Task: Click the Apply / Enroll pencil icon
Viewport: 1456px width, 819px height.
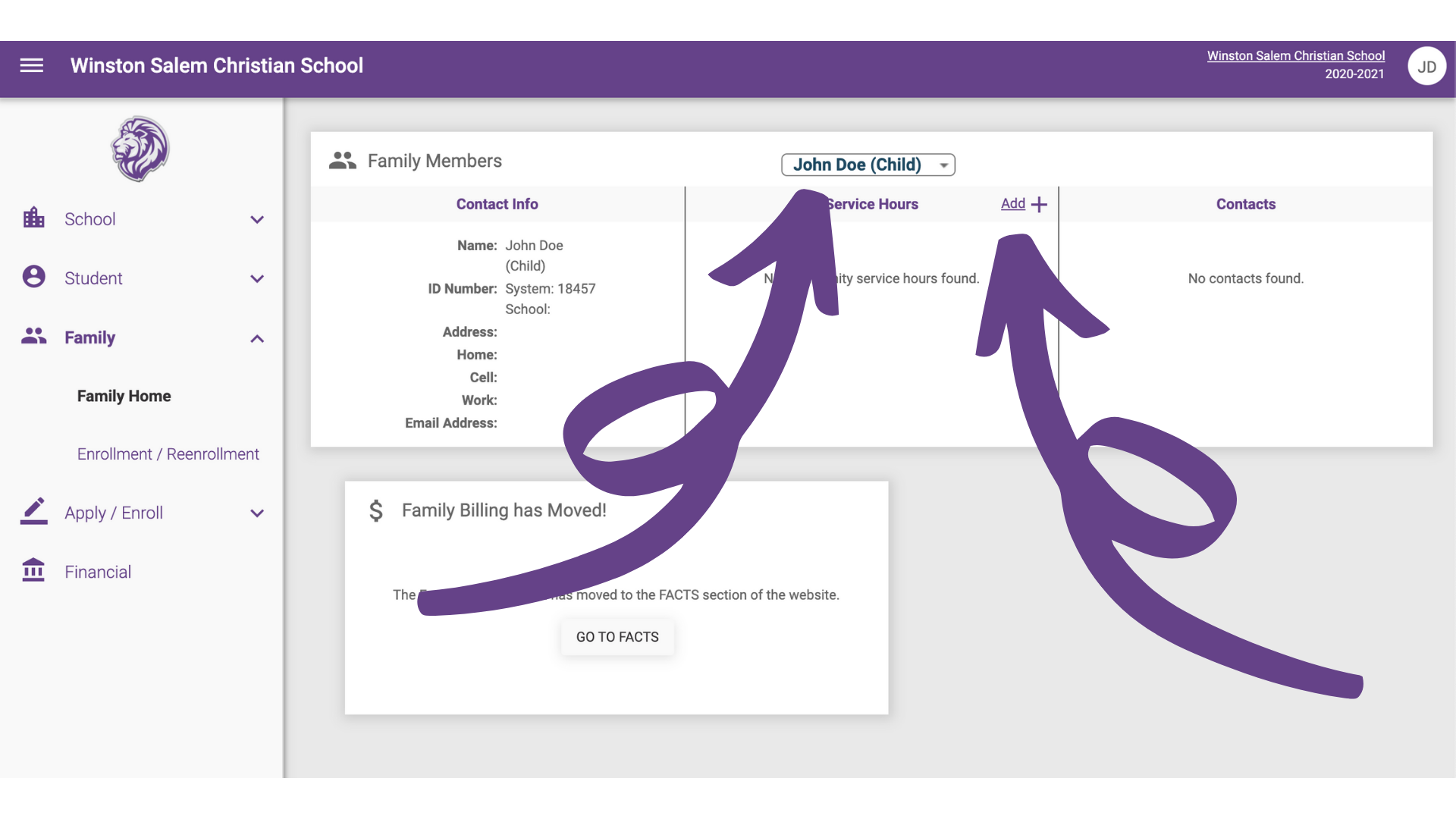Action: click(x=33, y=511)
